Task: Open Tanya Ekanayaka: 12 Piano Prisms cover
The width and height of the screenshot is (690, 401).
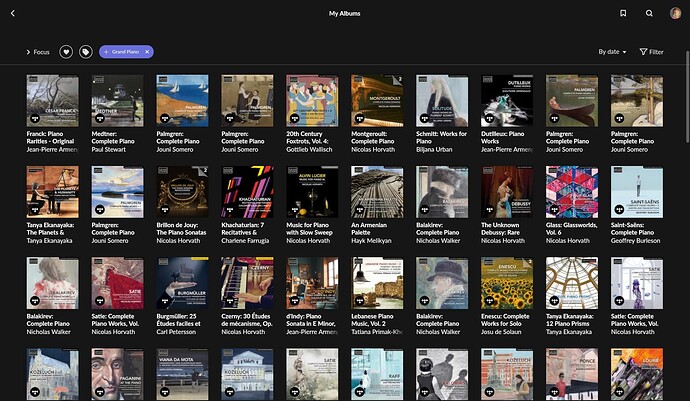Action: pos(572,283)
